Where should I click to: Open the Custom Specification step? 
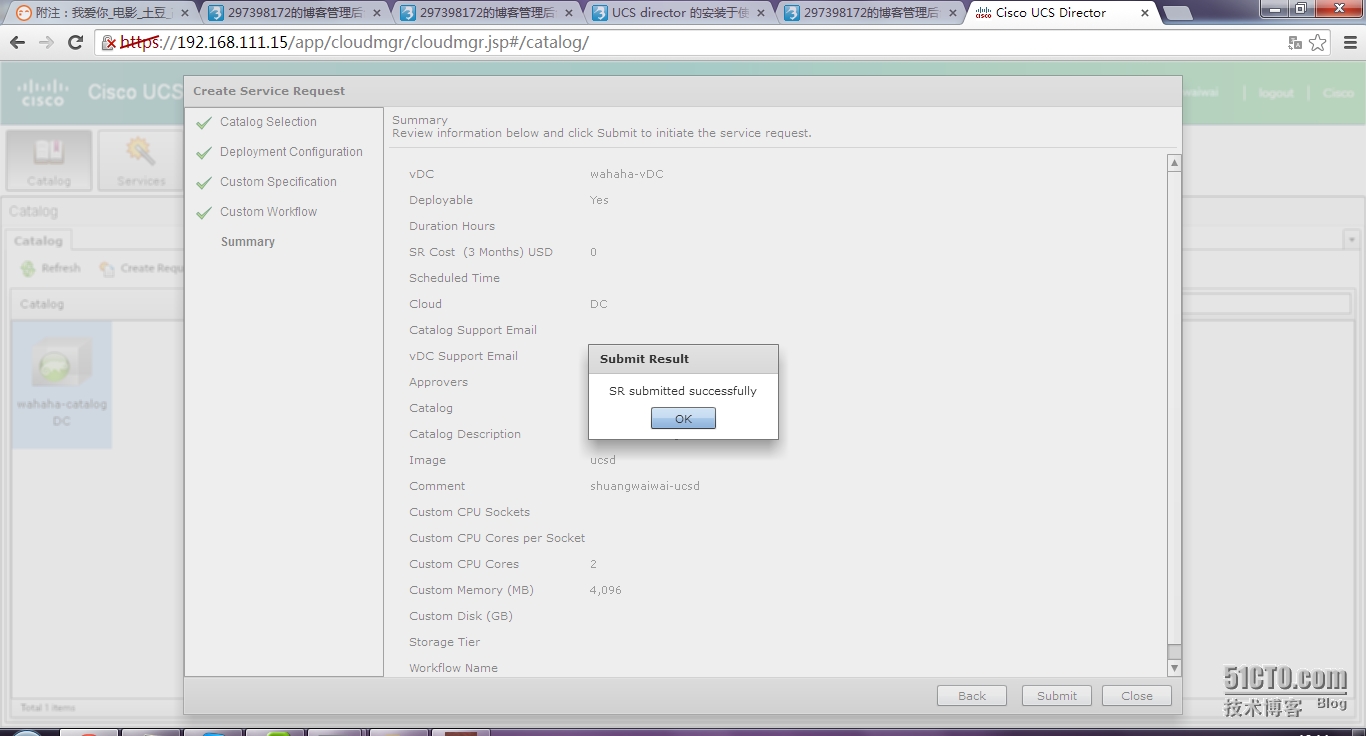(x=278, y=182)
